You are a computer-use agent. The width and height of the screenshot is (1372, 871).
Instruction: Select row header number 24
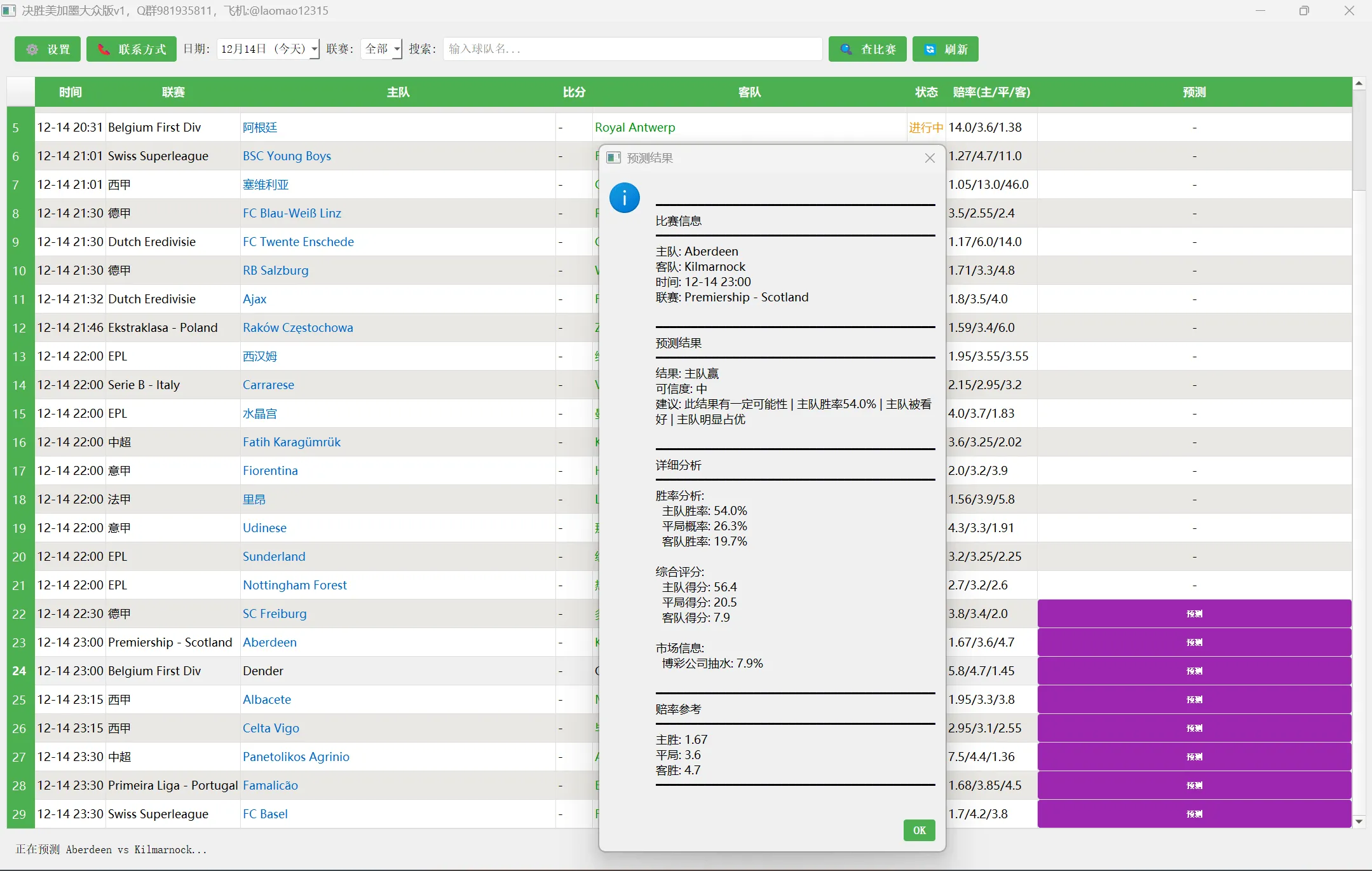(x=20, y=671)
